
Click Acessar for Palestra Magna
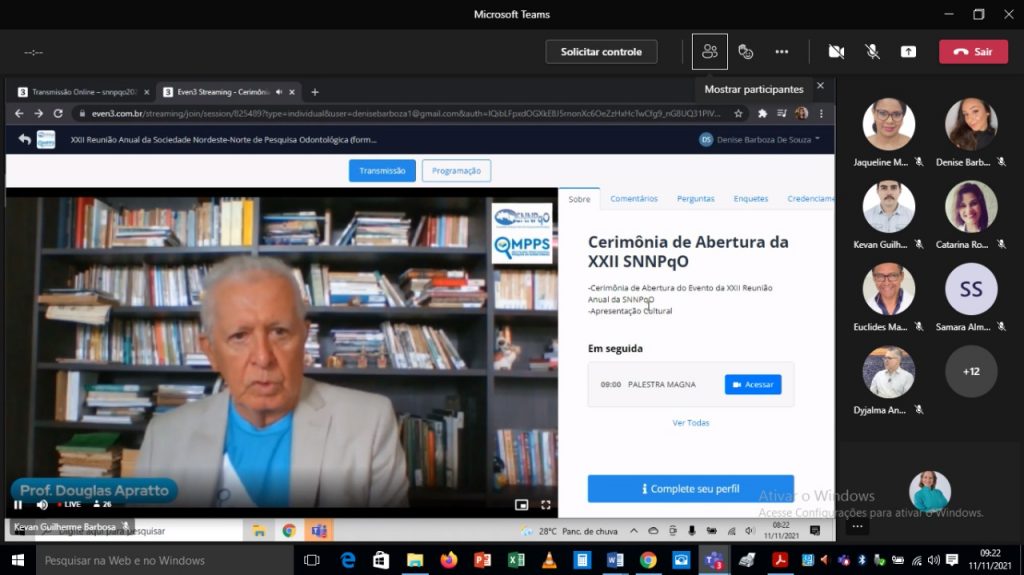[752, 384]
